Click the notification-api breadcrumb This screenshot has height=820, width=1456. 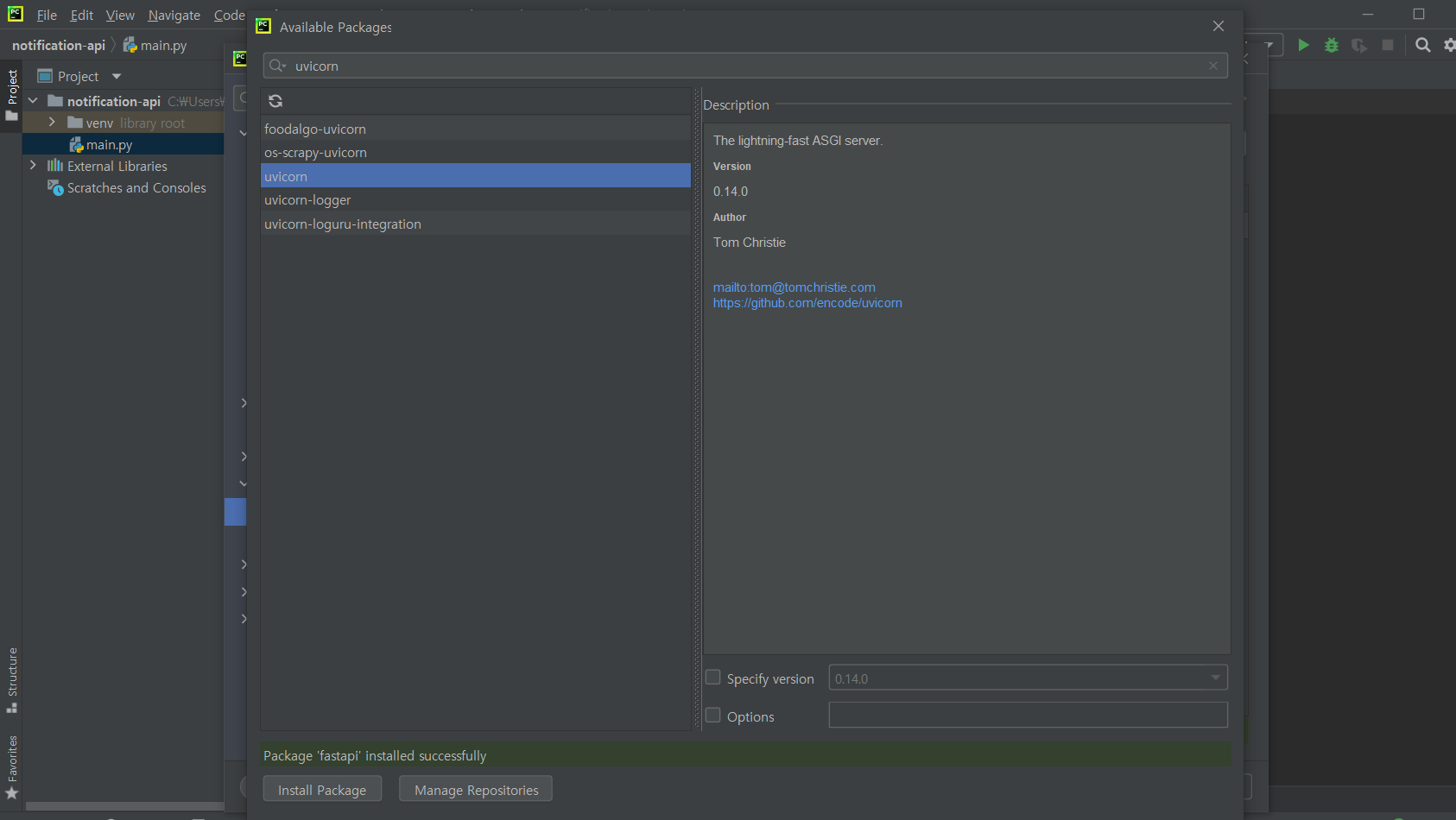(x=59, y=45)
